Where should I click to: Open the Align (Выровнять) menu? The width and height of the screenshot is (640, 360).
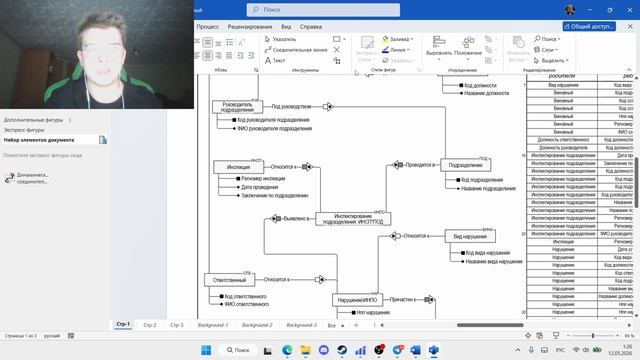[x=439, y=49]
